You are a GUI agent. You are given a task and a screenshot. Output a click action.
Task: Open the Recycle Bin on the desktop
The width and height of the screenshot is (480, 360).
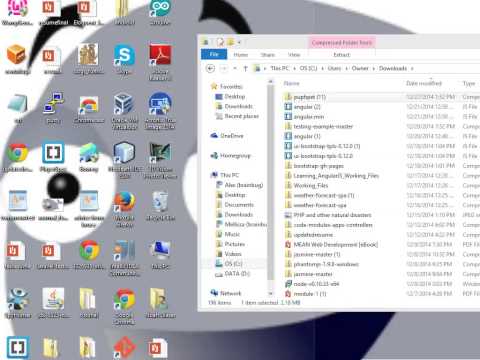point(160,206)
